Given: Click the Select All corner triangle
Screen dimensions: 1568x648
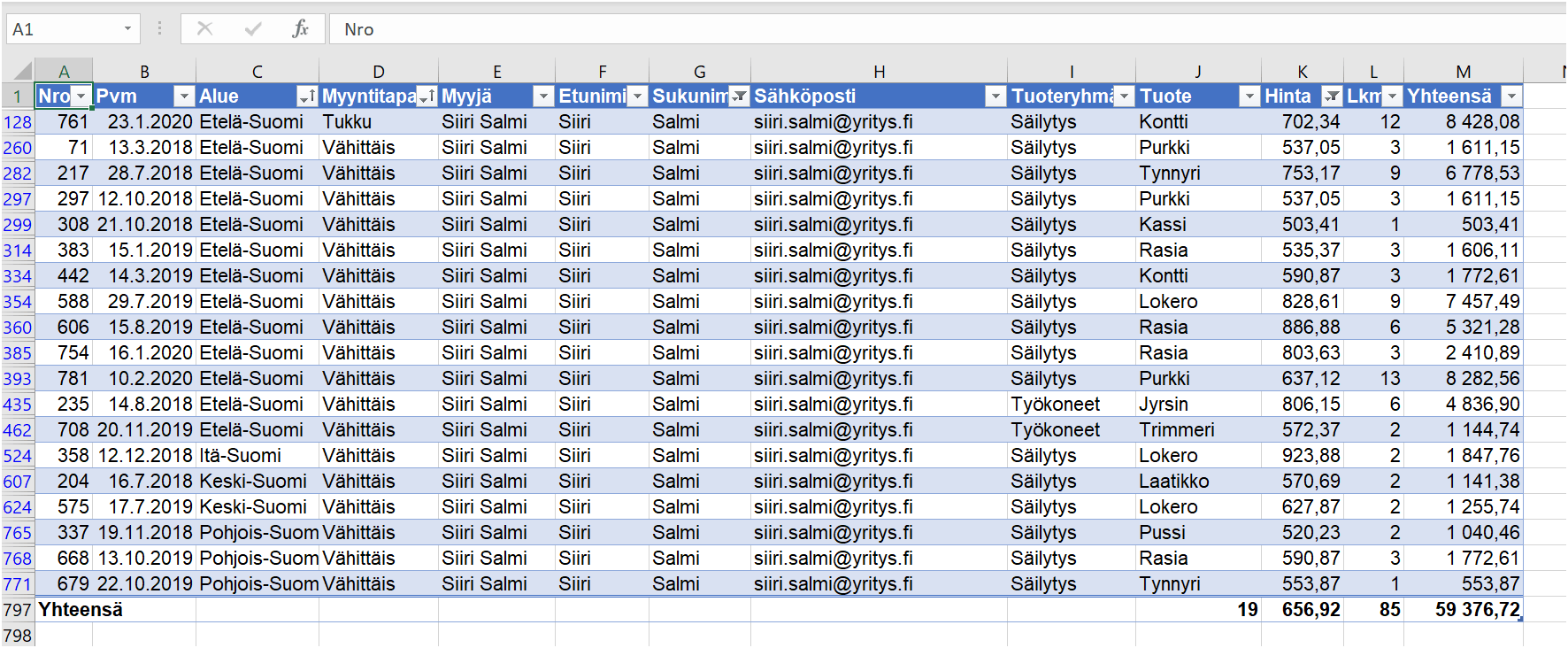Looking at the screenshot, I should pos(22,71).
